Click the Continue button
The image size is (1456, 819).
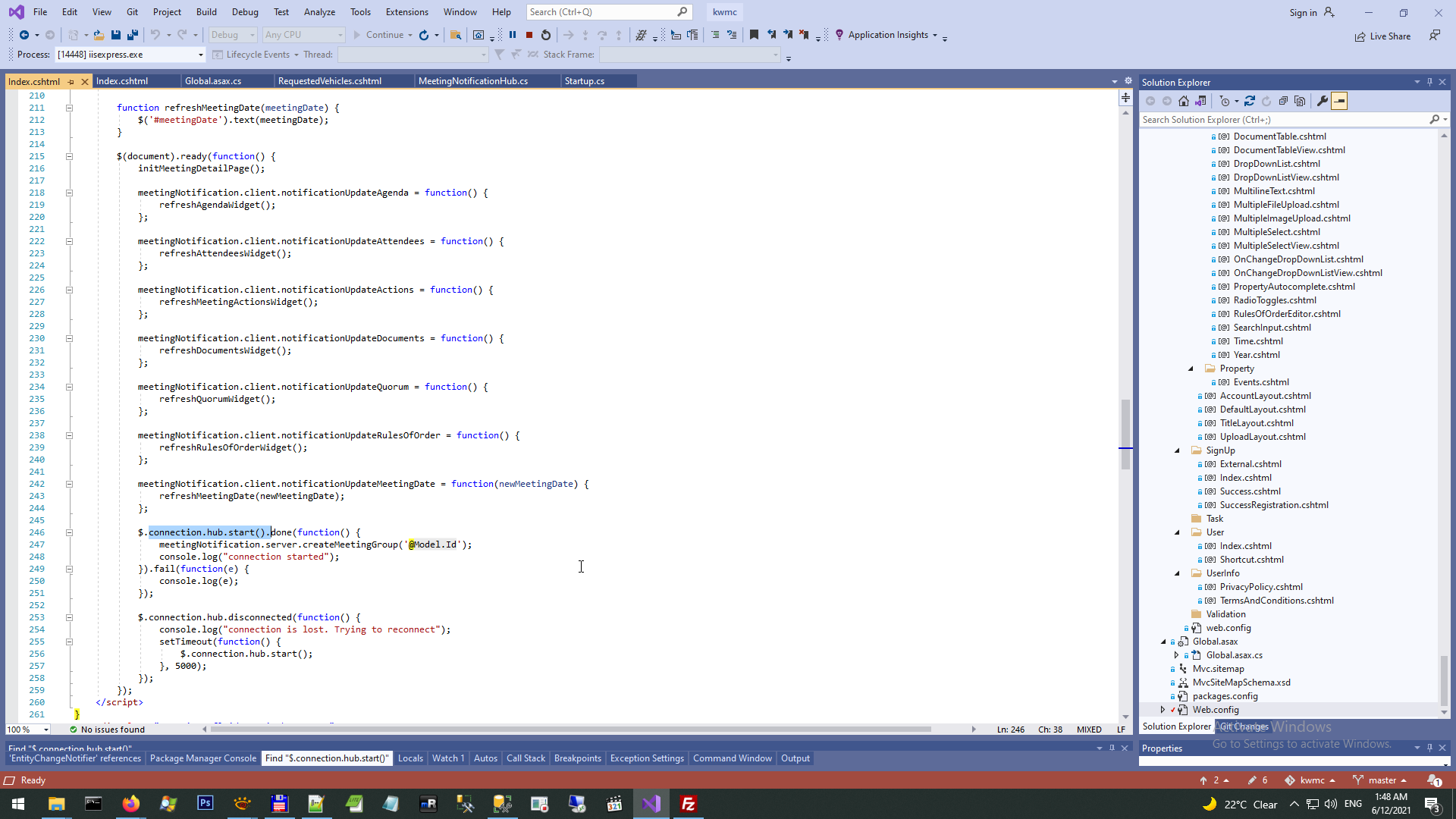(378, 35)
